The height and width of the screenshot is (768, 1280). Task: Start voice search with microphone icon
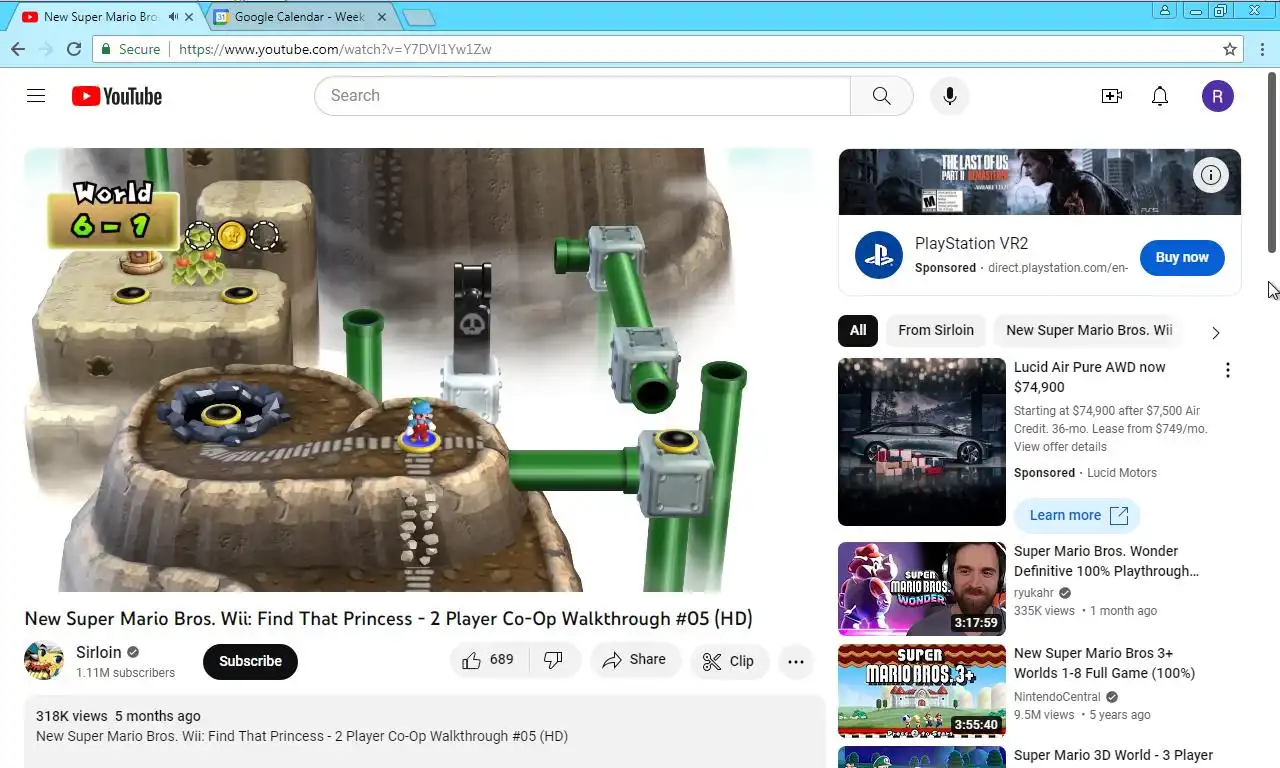(x=950, y=96)
